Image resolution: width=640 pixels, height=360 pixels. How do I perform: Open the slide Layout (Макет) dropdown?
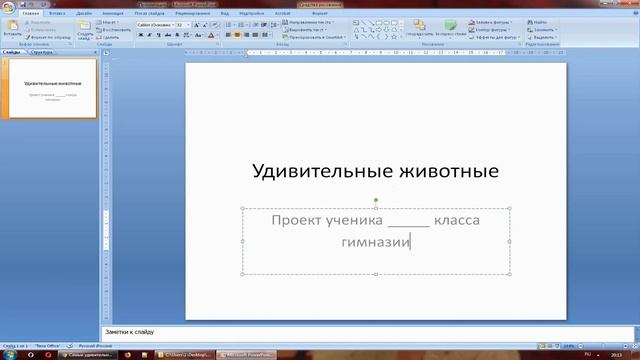coord(108,22)
